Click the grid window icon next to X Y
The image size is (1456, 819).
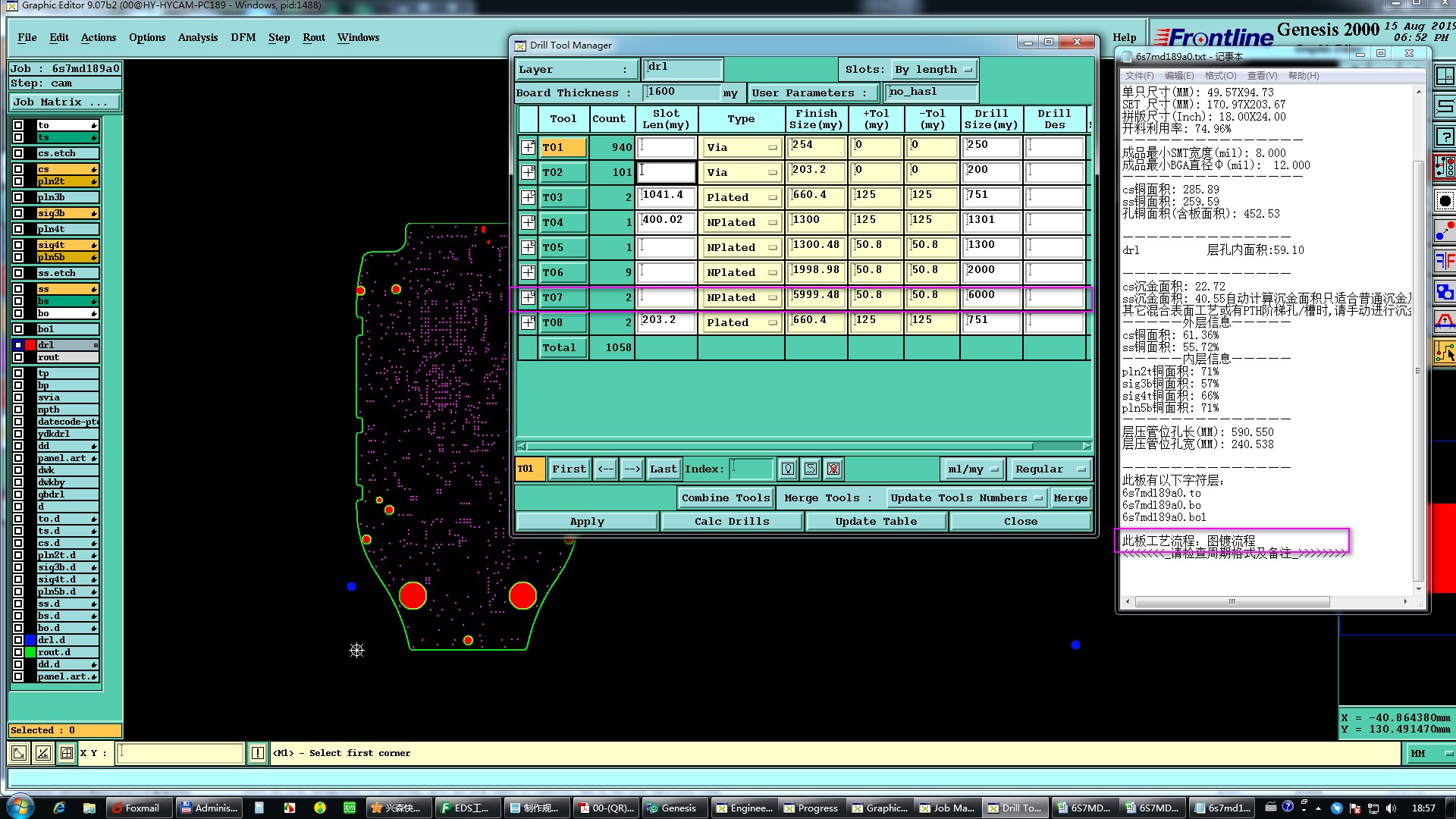(67, 753)
